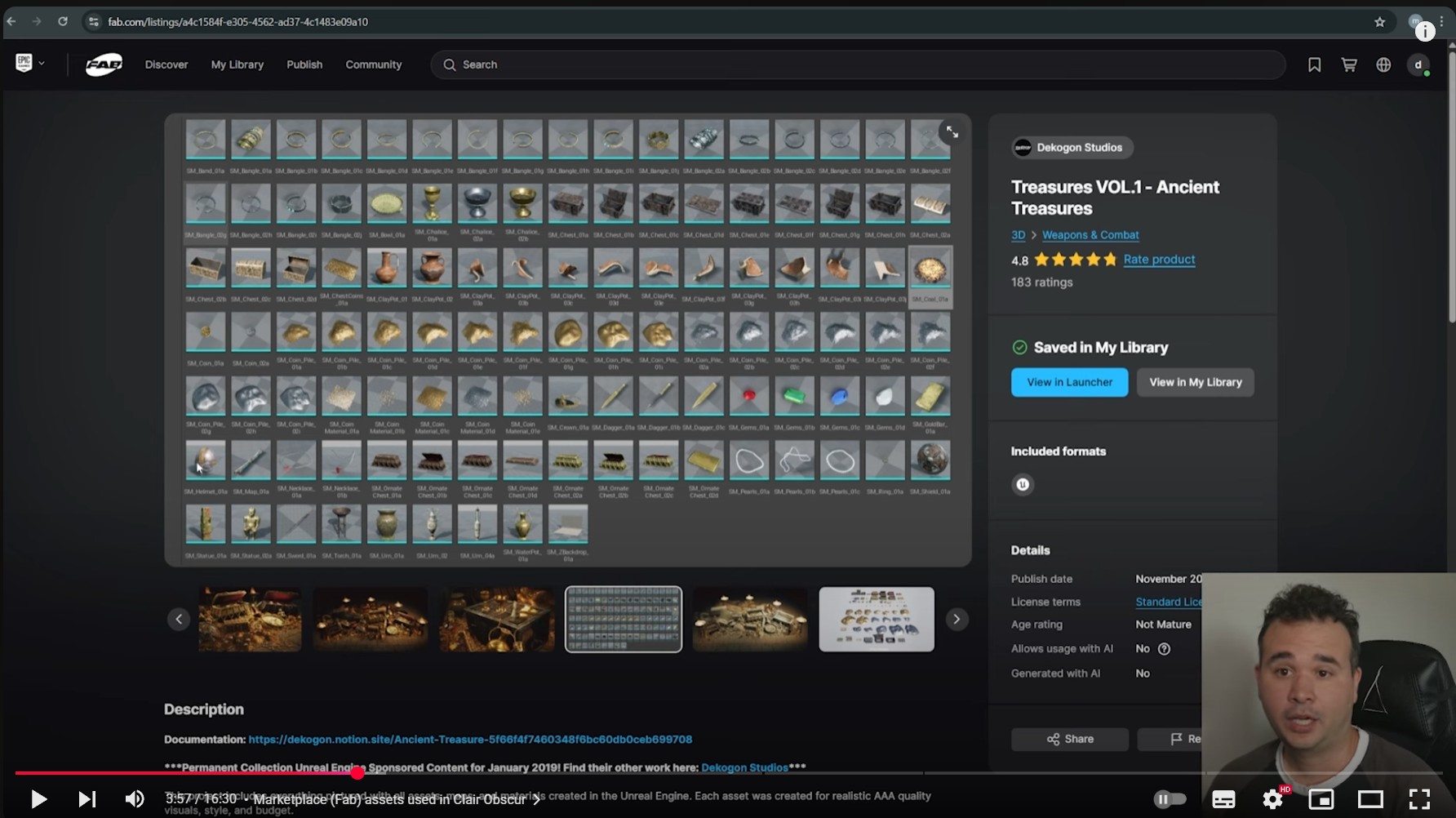Open the Dekogon Studios link in description
Screen dimensions: 1456x818
[x=744, y=768]
